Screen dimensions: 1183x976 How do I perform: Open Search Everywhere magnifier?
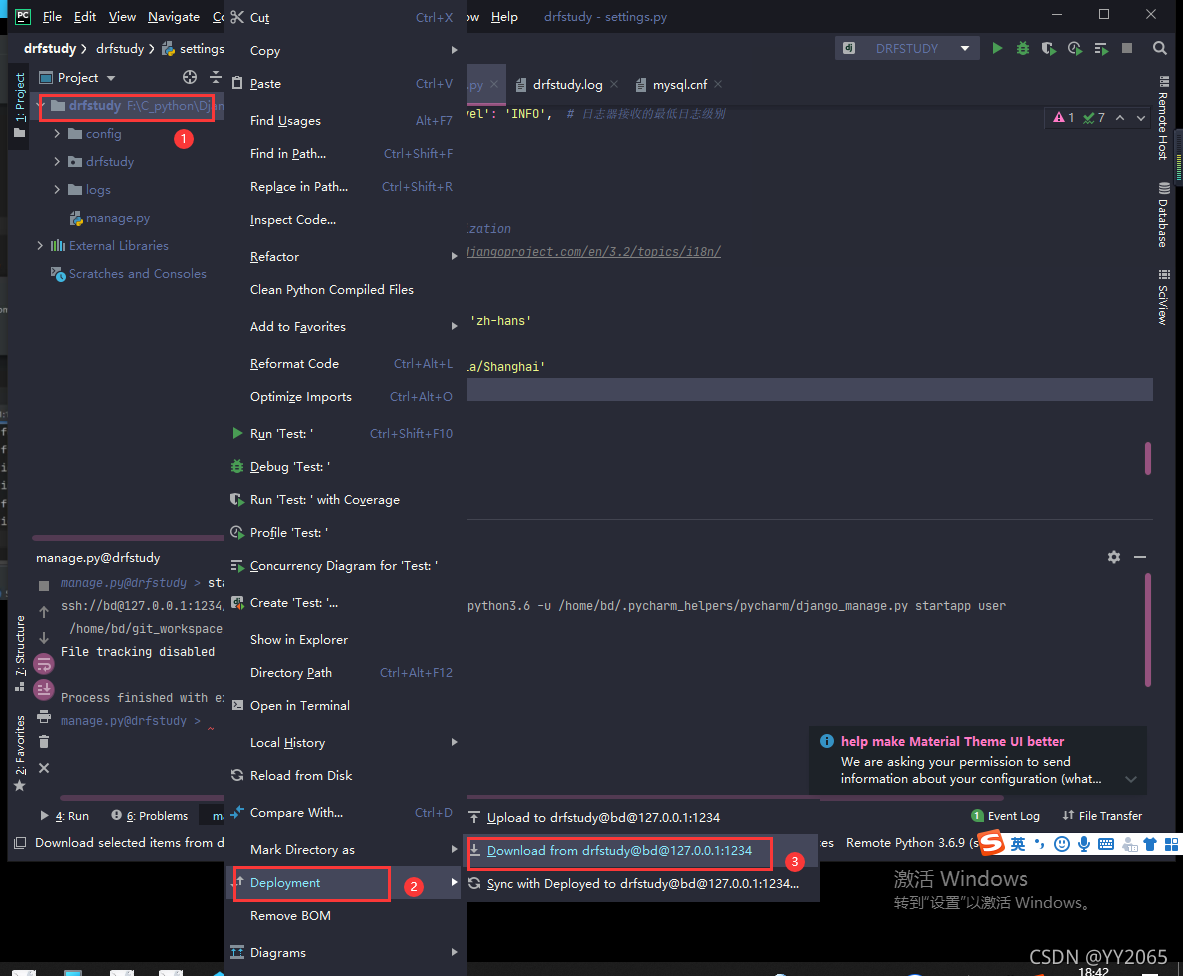pos(1160,48)
